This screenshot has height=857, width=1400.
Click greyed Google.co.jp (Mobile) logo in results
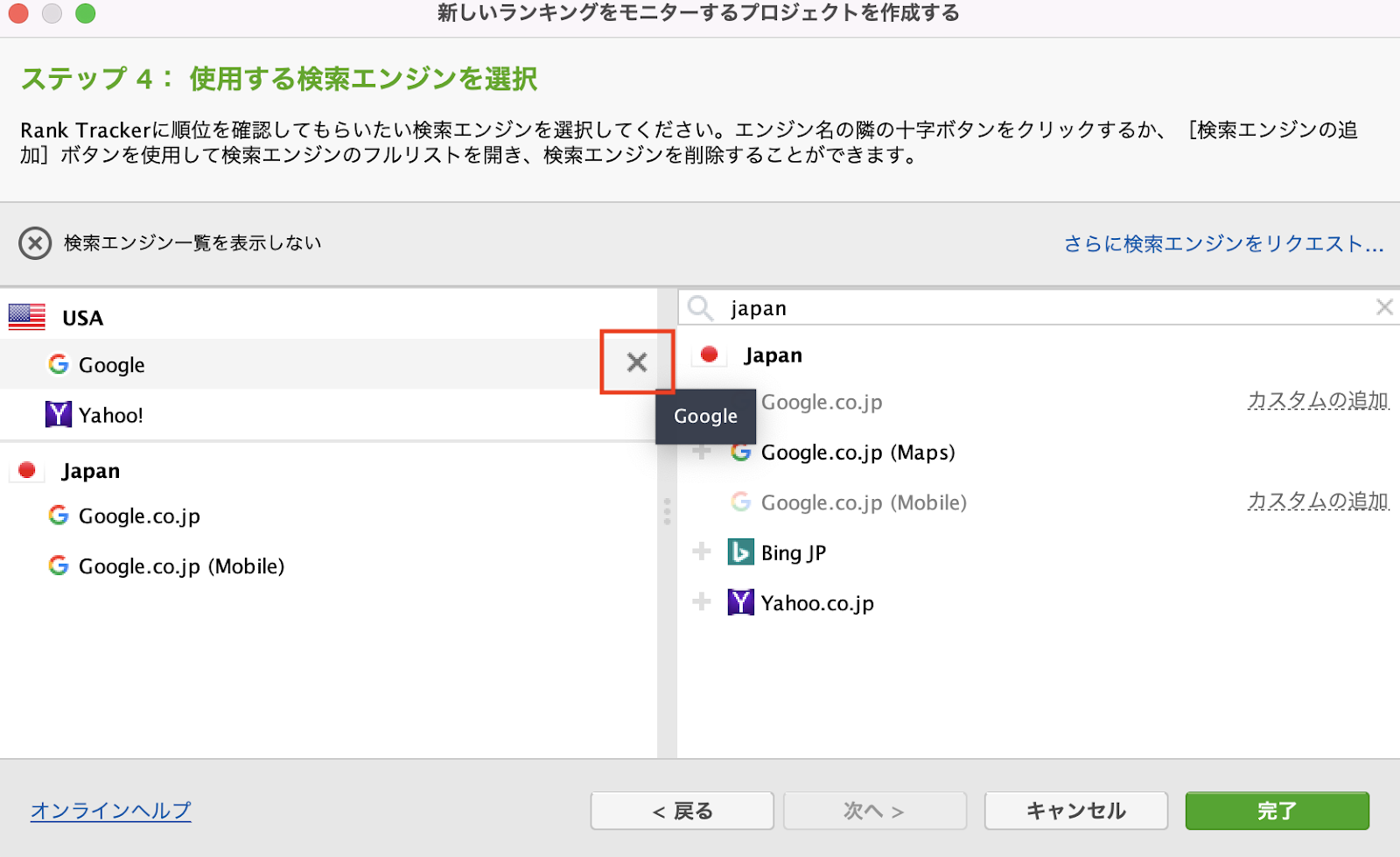(x=740, y=502)
